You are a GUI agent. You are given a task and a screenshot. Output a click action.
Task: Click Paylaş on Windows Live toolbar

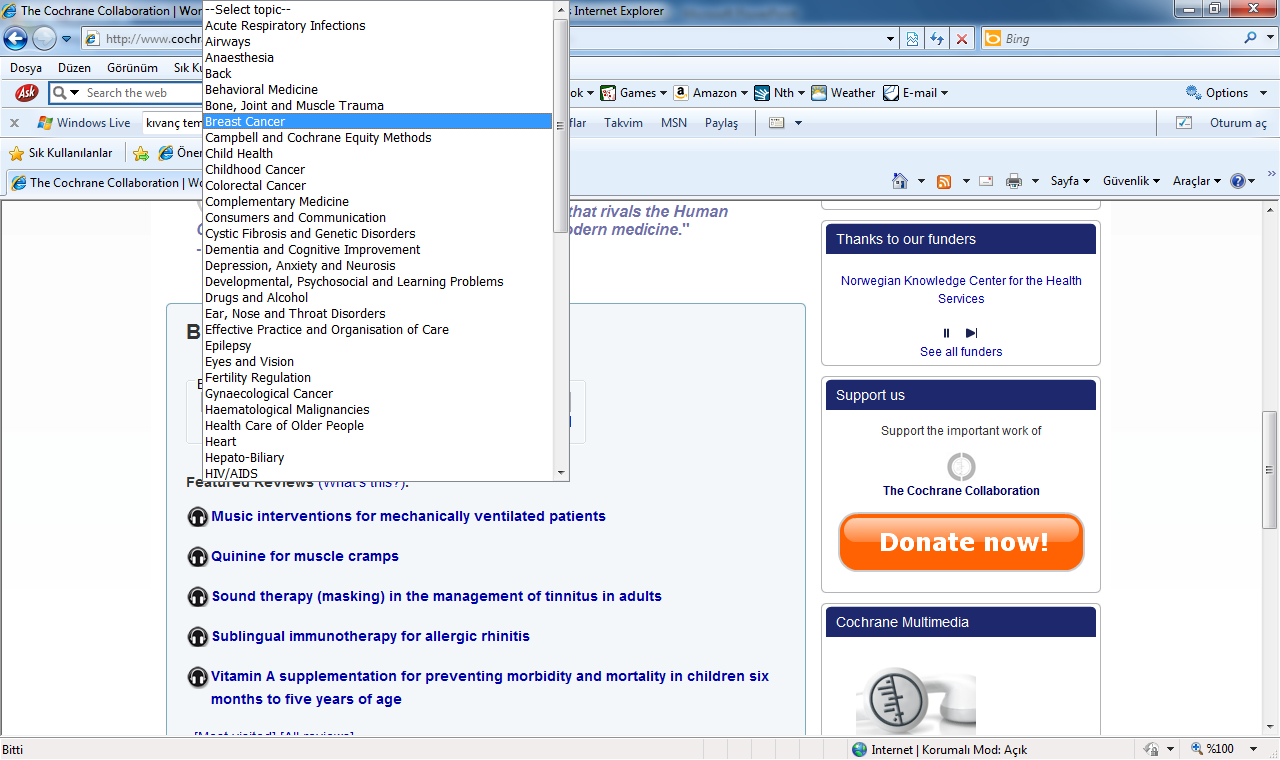pyautogui.click(x=721, y=123)
